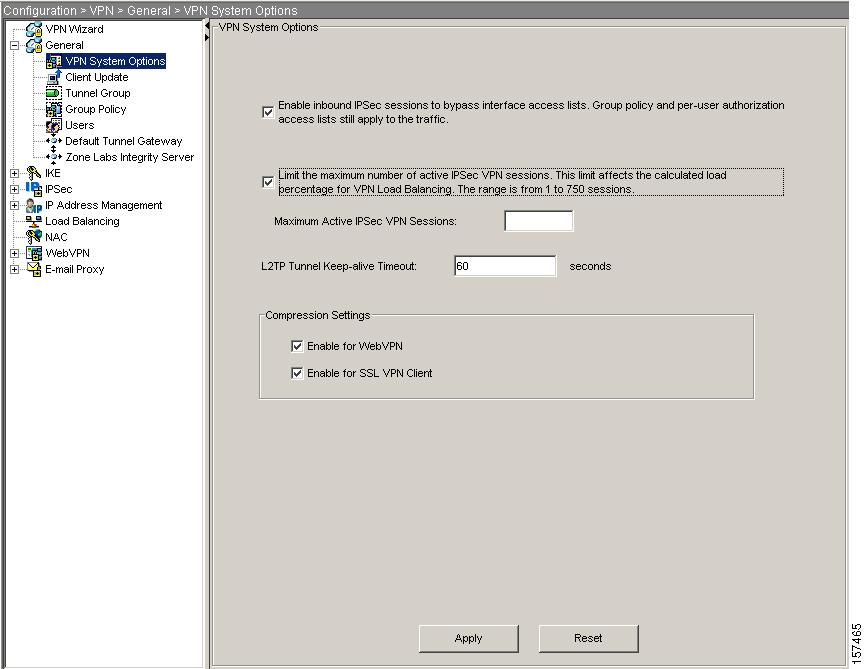The width and height of the screenshot is (864, 669).
Task: Select Load Balancing tree item
Action: click(82, 221)
